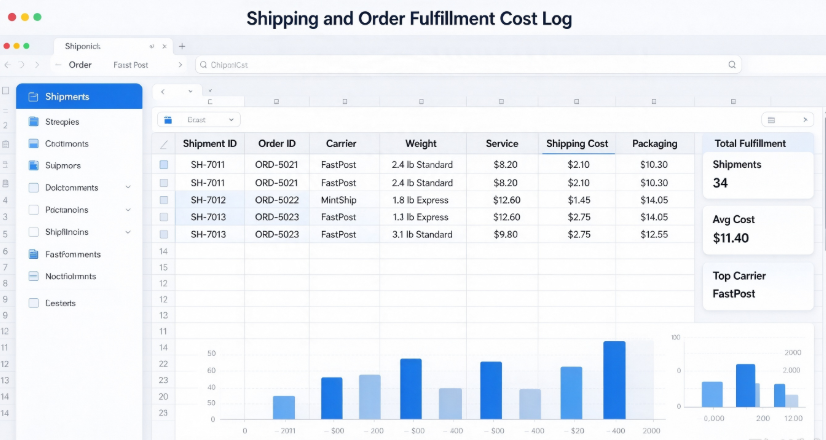Focus the ChipanlCst search field
The image size is (826, 440).
tap(468, 65)
